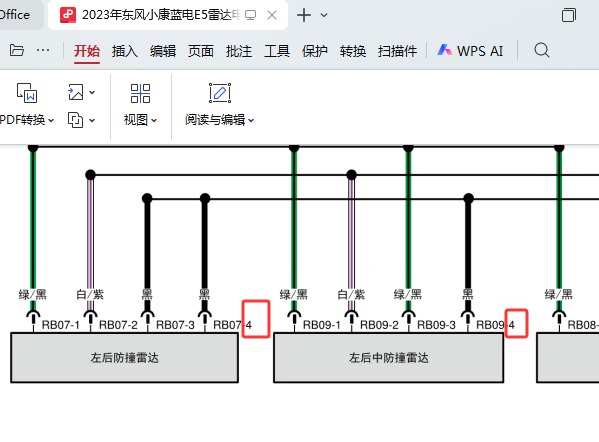Select the 开始 ribbon tab

click(x=87, y=51)
